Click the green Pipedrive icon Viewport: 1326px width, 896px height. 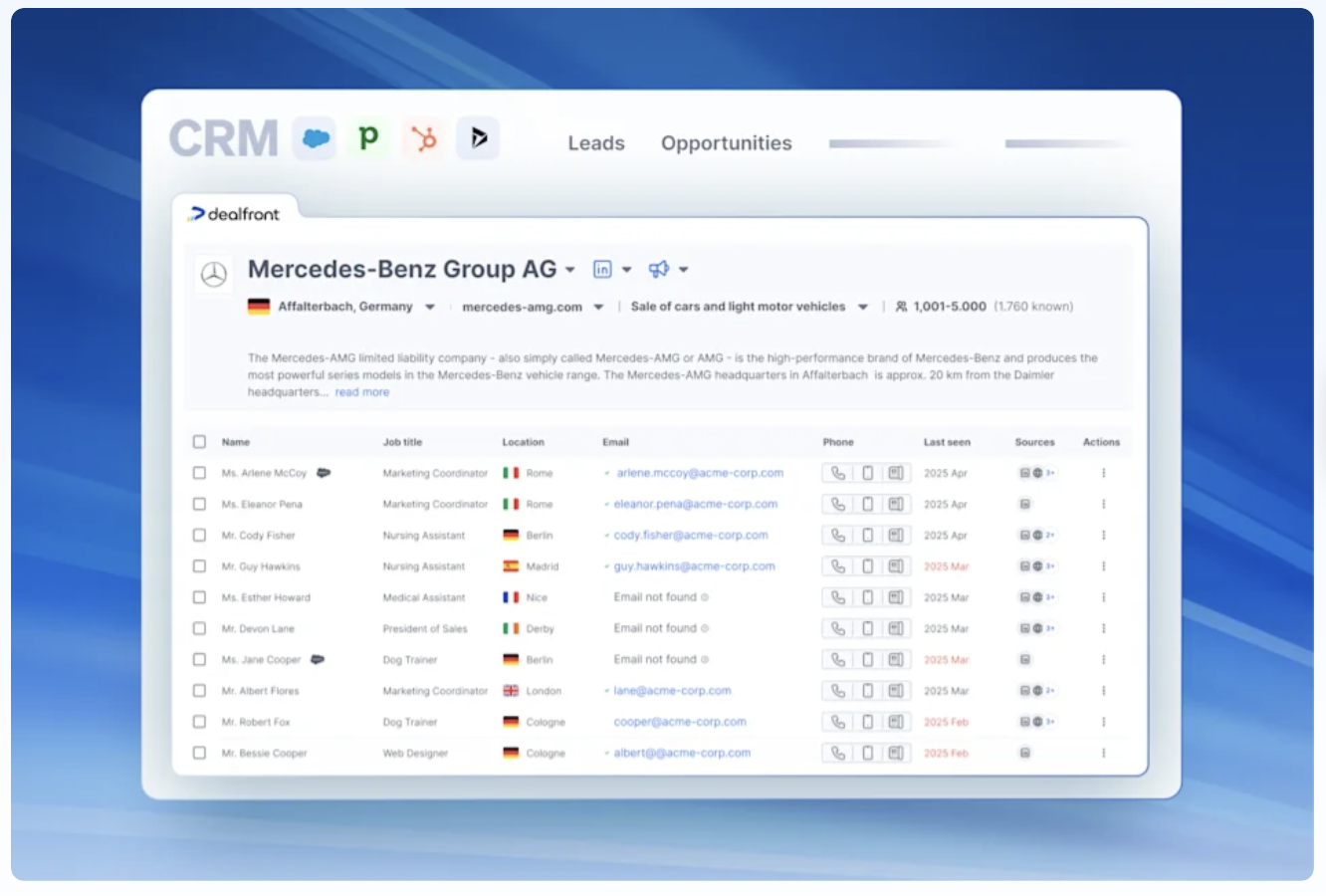tap(369, 138)
